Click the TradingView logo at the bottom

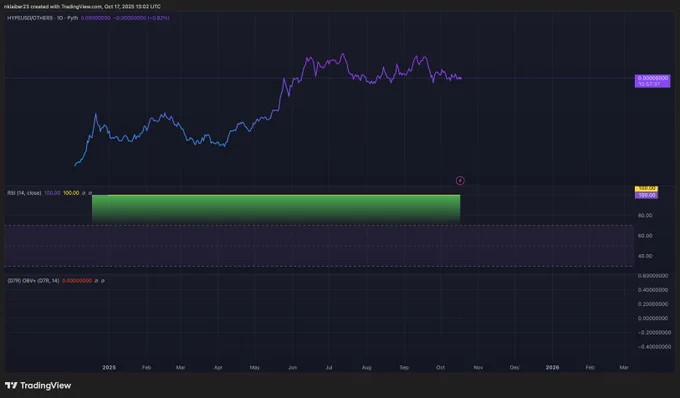coord(38,385)
